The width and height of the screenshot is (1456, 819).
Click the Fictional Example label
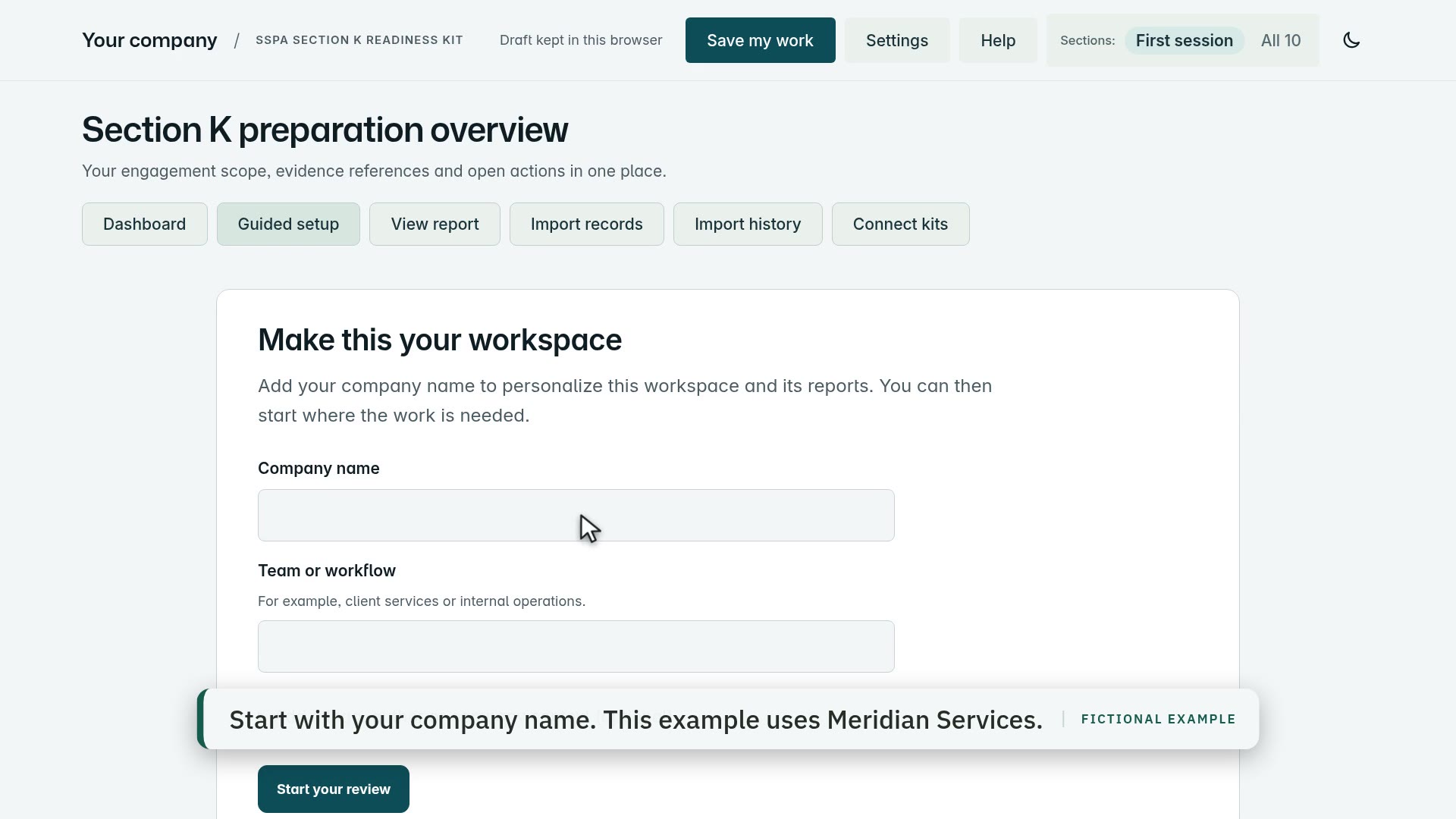pyautogui.click(x=1158, y=719)
